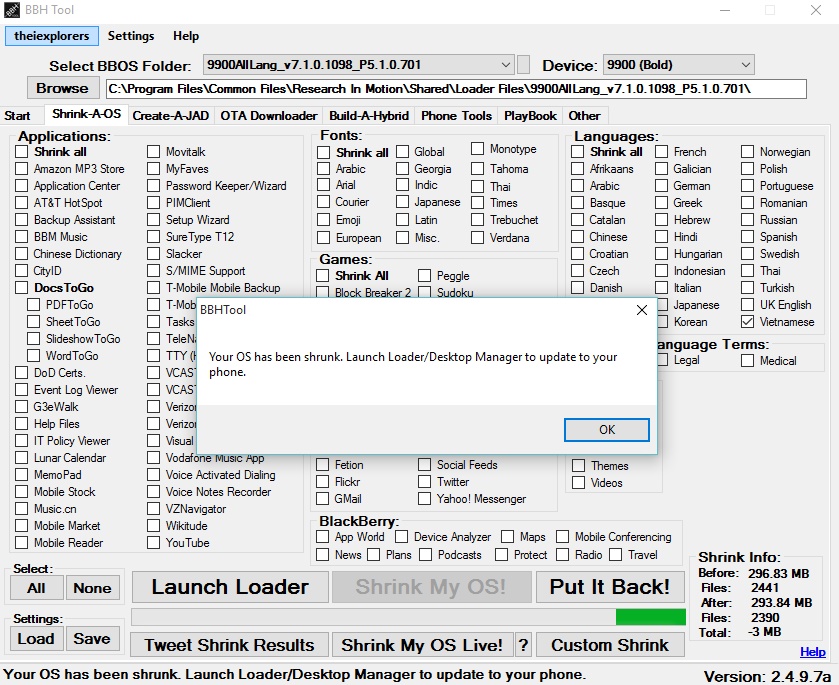Check the French language checkbox

(x=661, y=152)
